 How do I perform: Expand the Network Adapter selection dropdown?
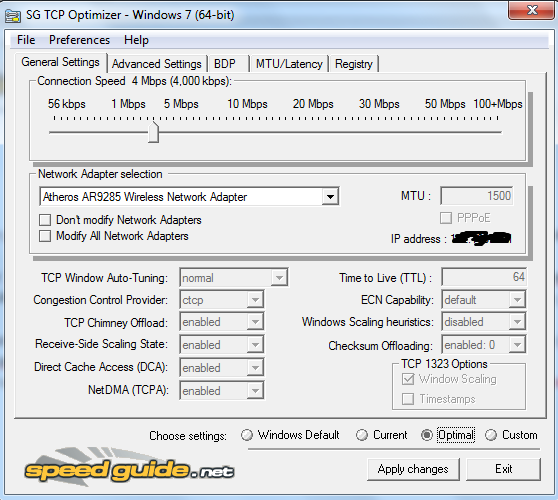[x=330, y=196]
